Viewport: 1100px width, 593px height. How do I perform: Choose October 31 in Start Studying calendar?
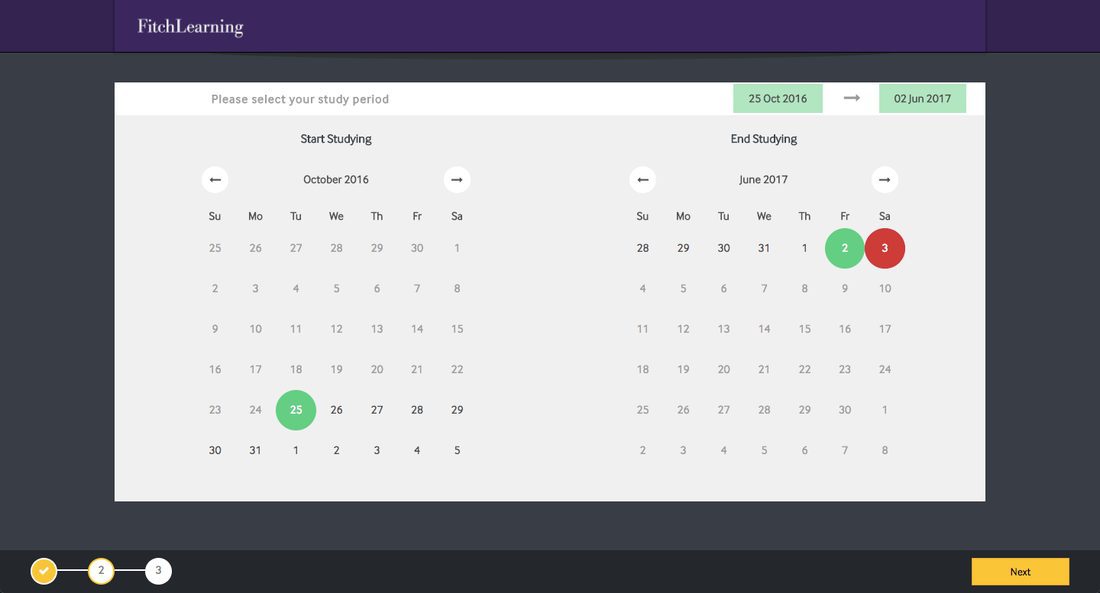pyautogui.click(x=256, y=451)
